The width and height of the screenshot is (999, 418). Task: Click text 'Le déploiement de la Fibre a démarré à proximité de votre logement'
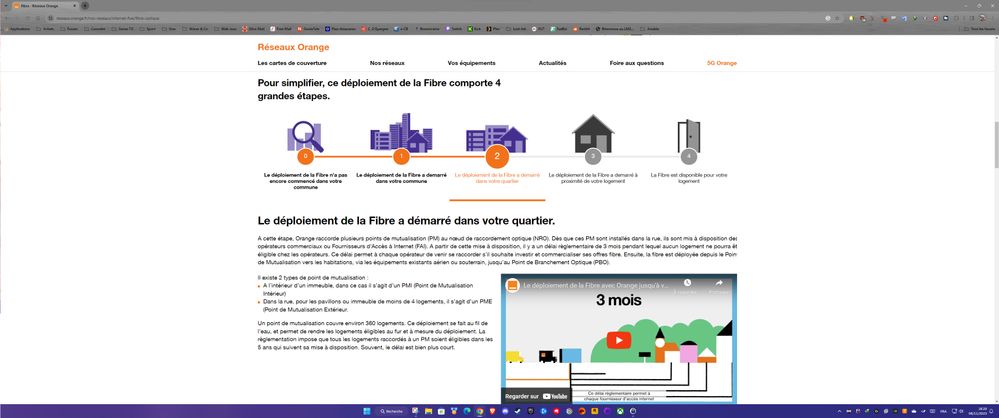click(593, 178)
